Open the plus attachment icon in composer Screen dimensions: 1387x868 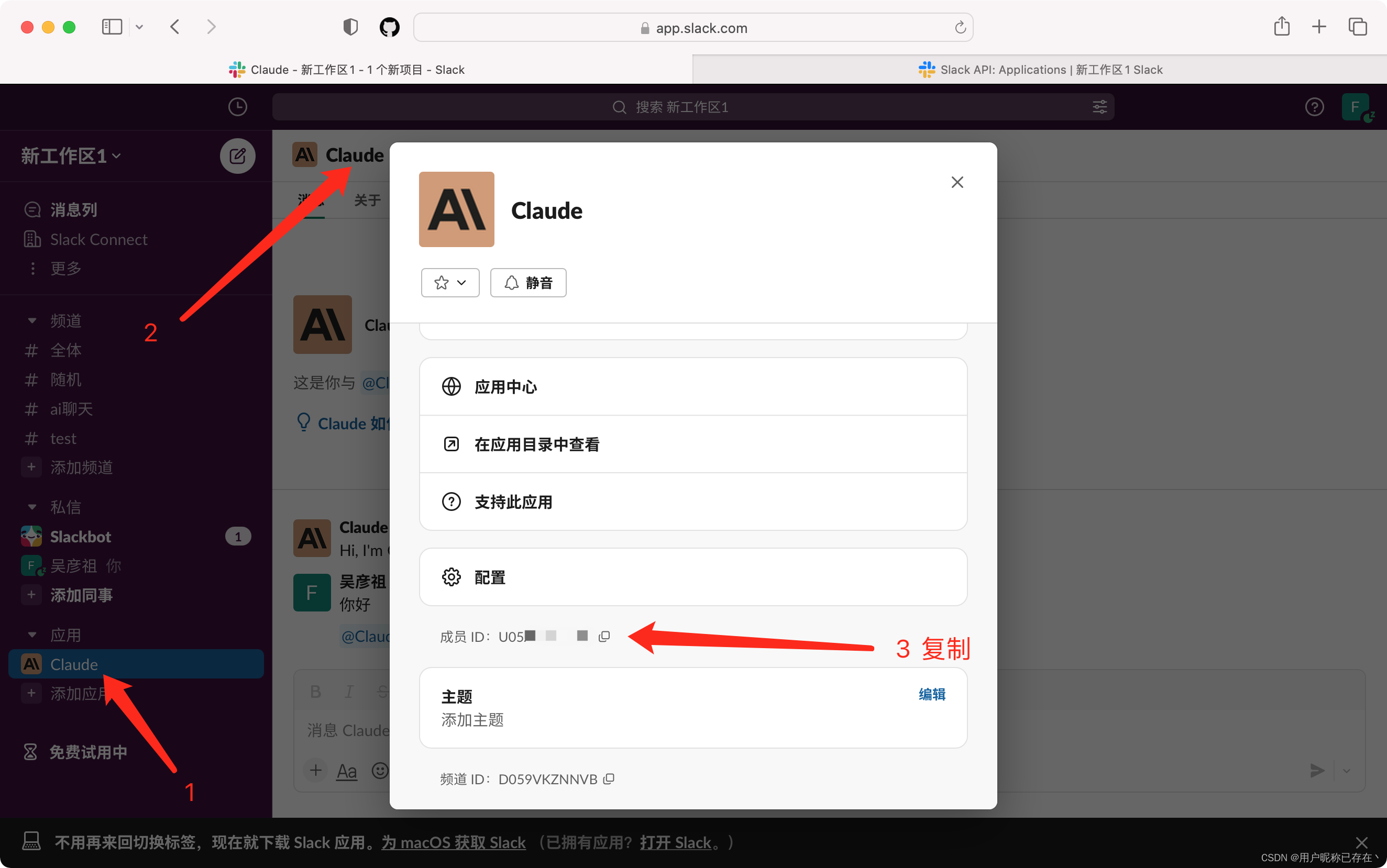click(x=315, y=771)
